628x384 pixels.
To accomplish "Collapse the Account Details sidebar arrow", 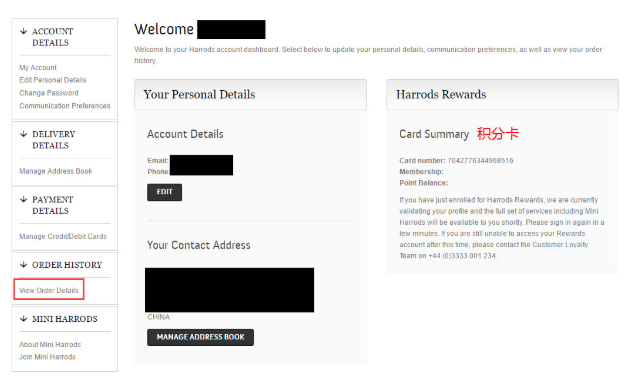I will coord(24,31).
